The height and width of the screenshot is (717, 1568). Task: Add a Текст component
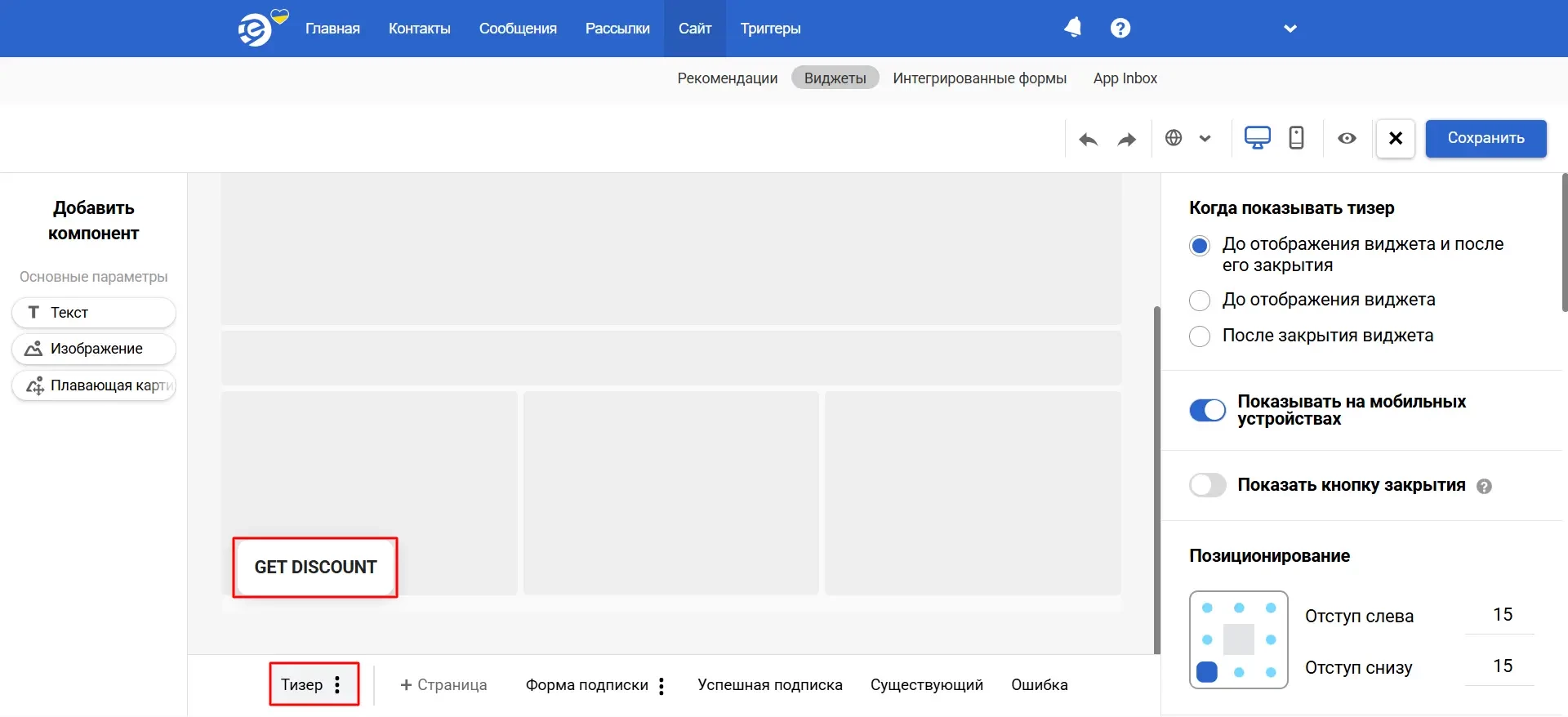tap(94, 313)
